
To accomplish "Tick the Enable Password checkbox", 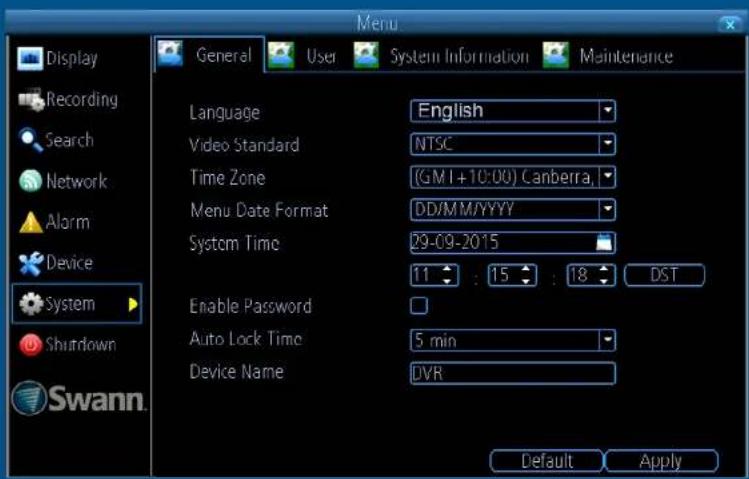I will tap(419, 306).
